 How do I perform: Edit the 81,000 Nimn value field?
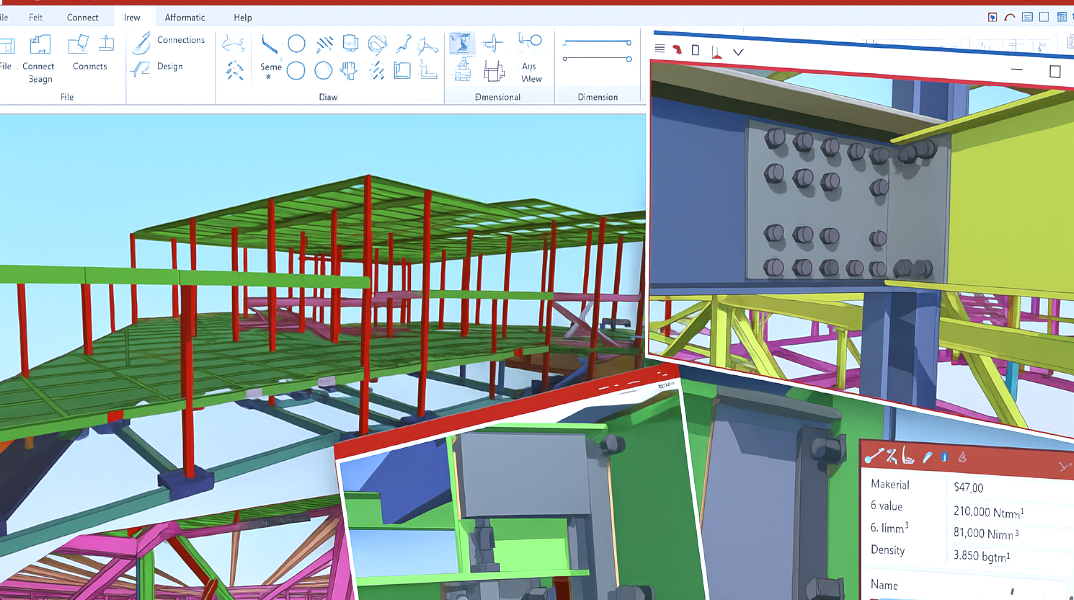tap(986, 532)
